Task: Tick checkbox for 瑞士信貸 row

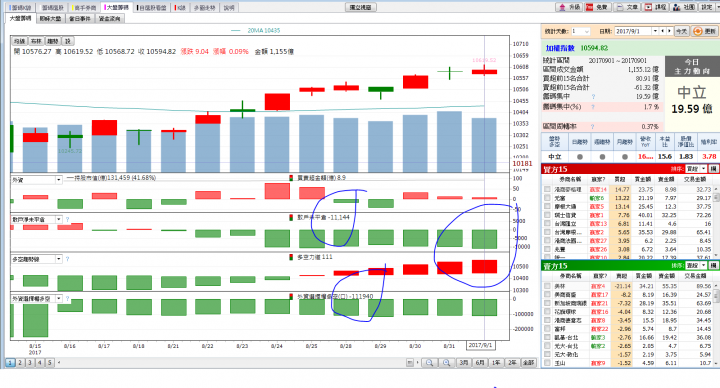Action: coord(547,215)
